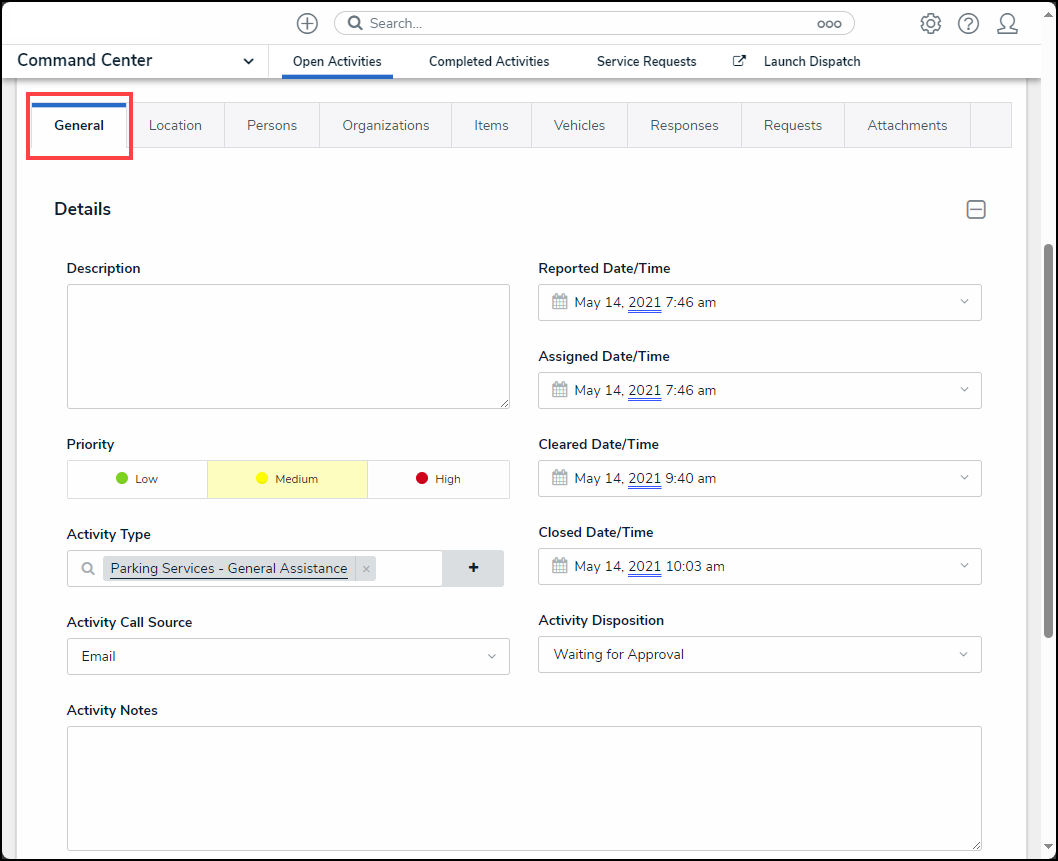Screen dimensions: 1058x861
Task: Set priority to Medium
Action: (x=287, y=479)
